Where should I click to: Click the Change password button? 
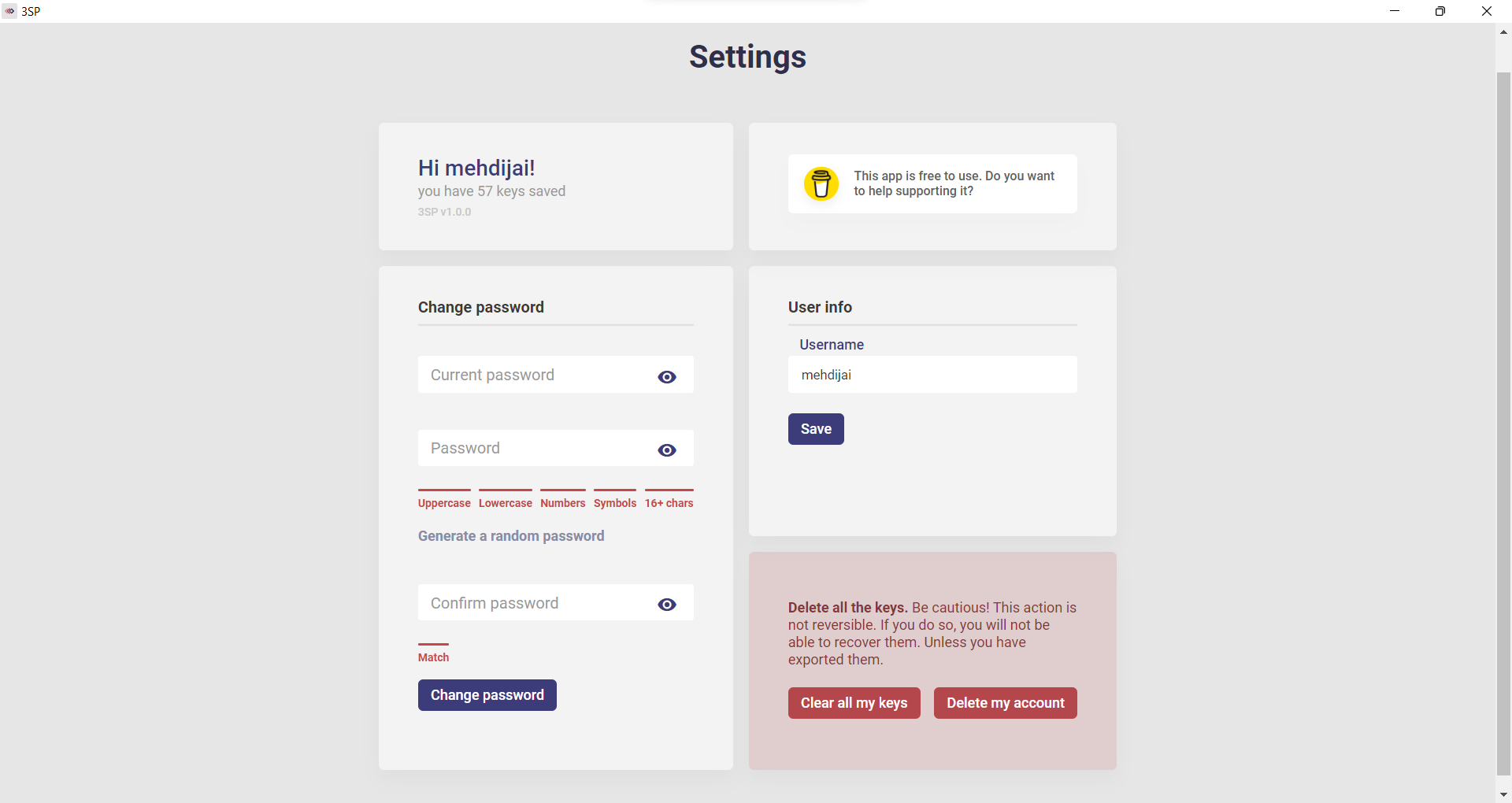tap(487, 695)
